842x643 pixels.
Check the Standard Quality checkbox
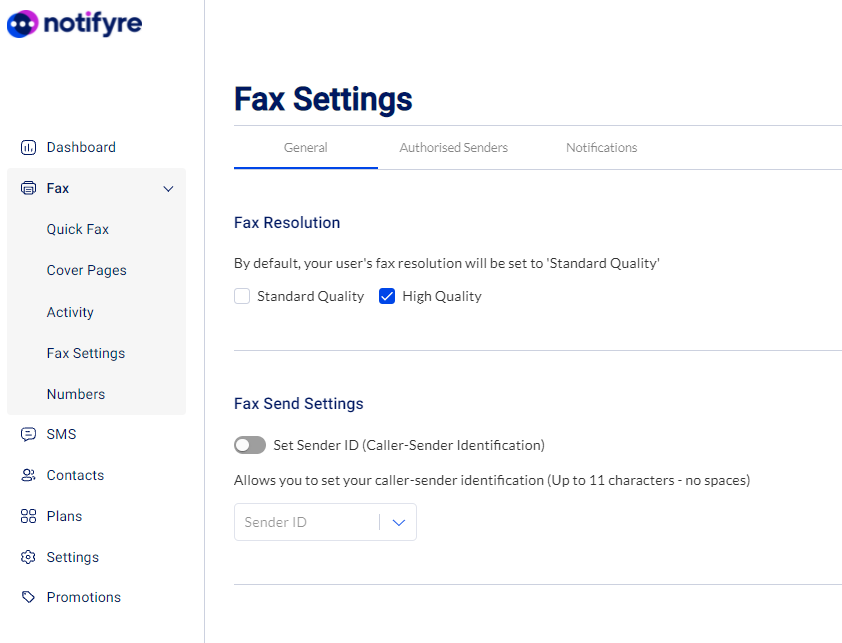pyautogui.click(x=242, y=296)
